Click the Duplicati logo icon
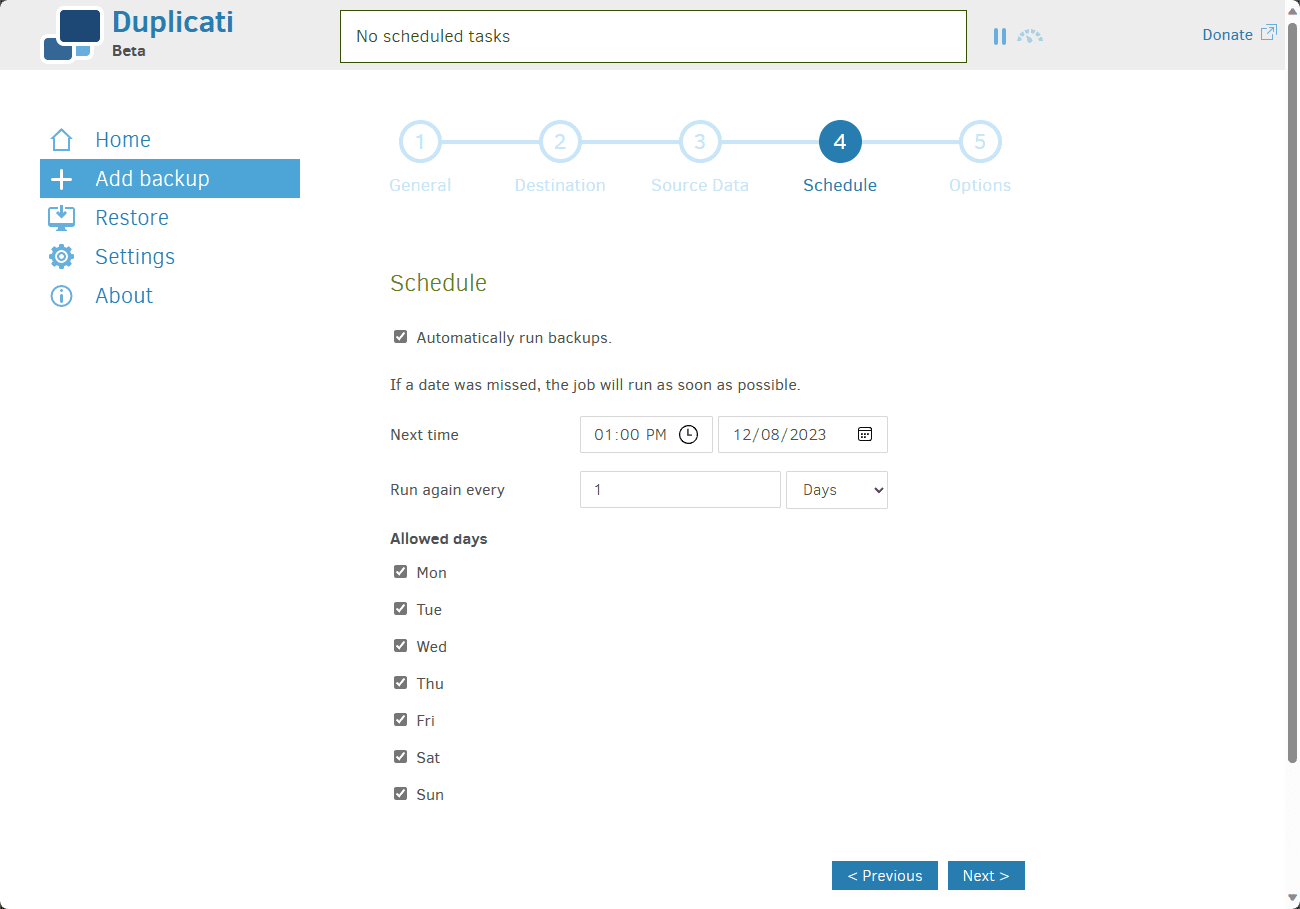Image resolution: width=1300 pixels, height=909 pixels. click(72, 35)
